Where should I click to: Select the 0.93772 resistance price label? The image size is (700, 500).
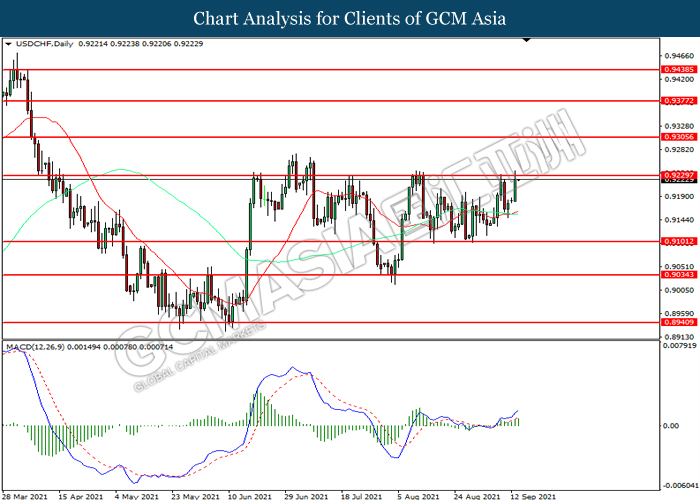679,101
